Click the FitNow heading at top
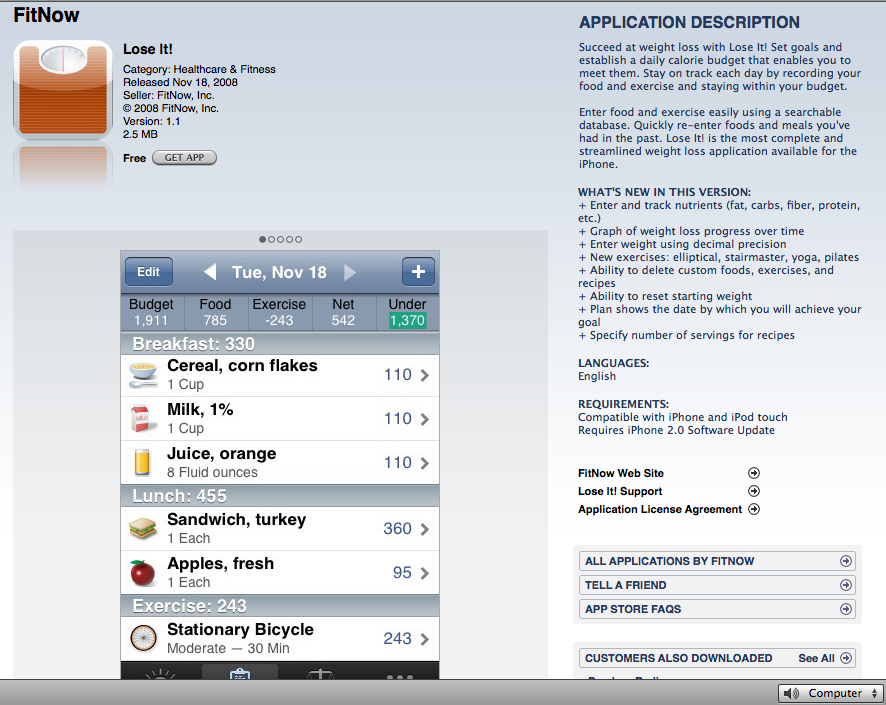Viewport: 886px width, 705px height. point(46,15)
